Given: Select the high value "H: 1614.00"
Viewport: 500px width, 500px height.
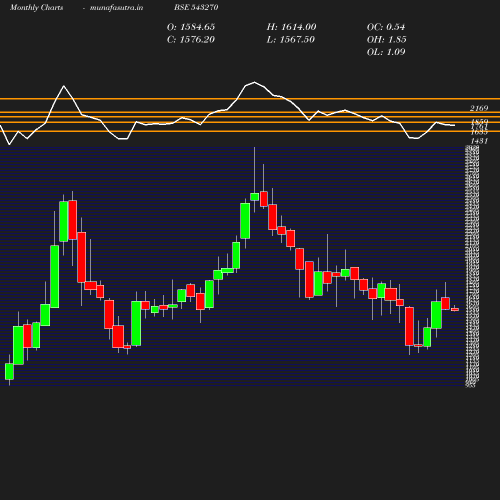Looking at the screenshot, I should click(x=291, y=27).
